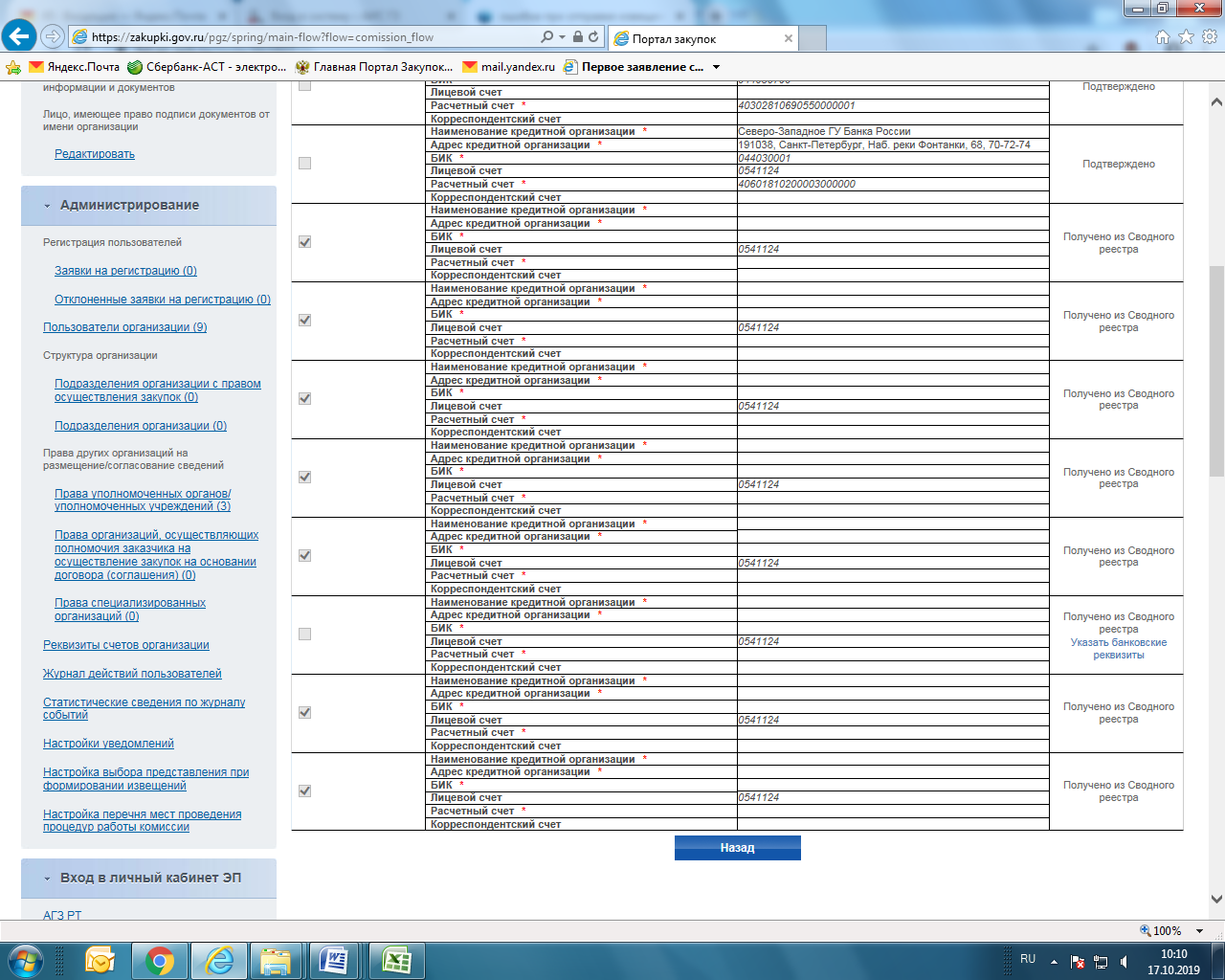Click the browser forward arrow button
Viewport: 1225px width, 980px height.
point(53,37)
